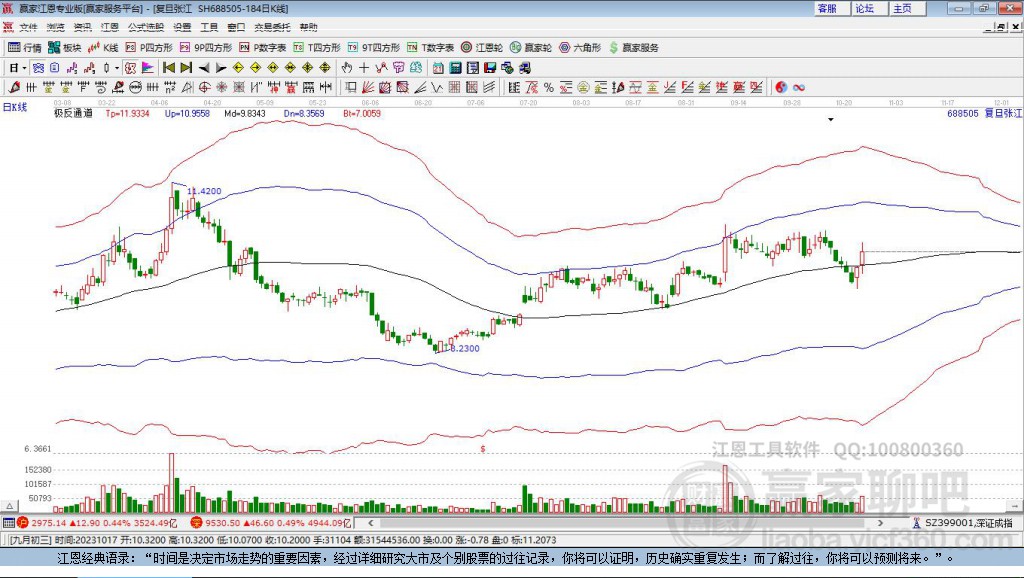Jump to last bar with skip-forward icon

[186, 68]
